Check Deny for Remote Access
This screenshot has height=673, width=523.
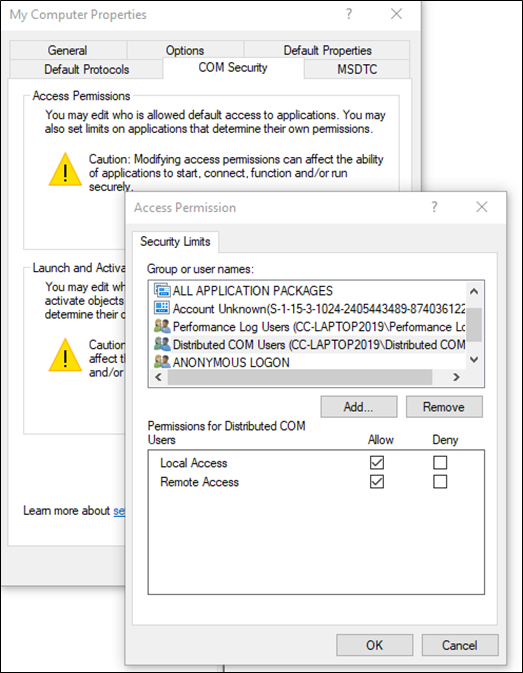(440, 482)
